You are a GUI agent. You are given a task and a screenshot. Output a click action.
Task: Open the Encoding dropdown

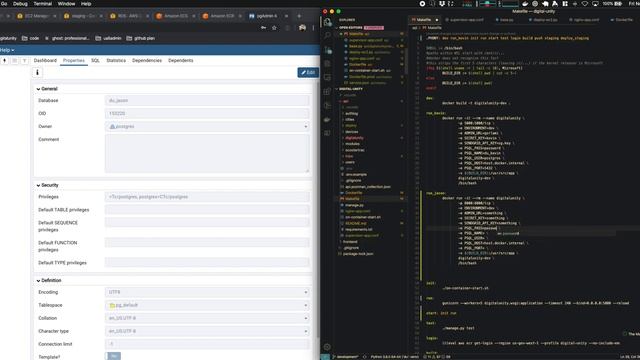tap(207, 292)
